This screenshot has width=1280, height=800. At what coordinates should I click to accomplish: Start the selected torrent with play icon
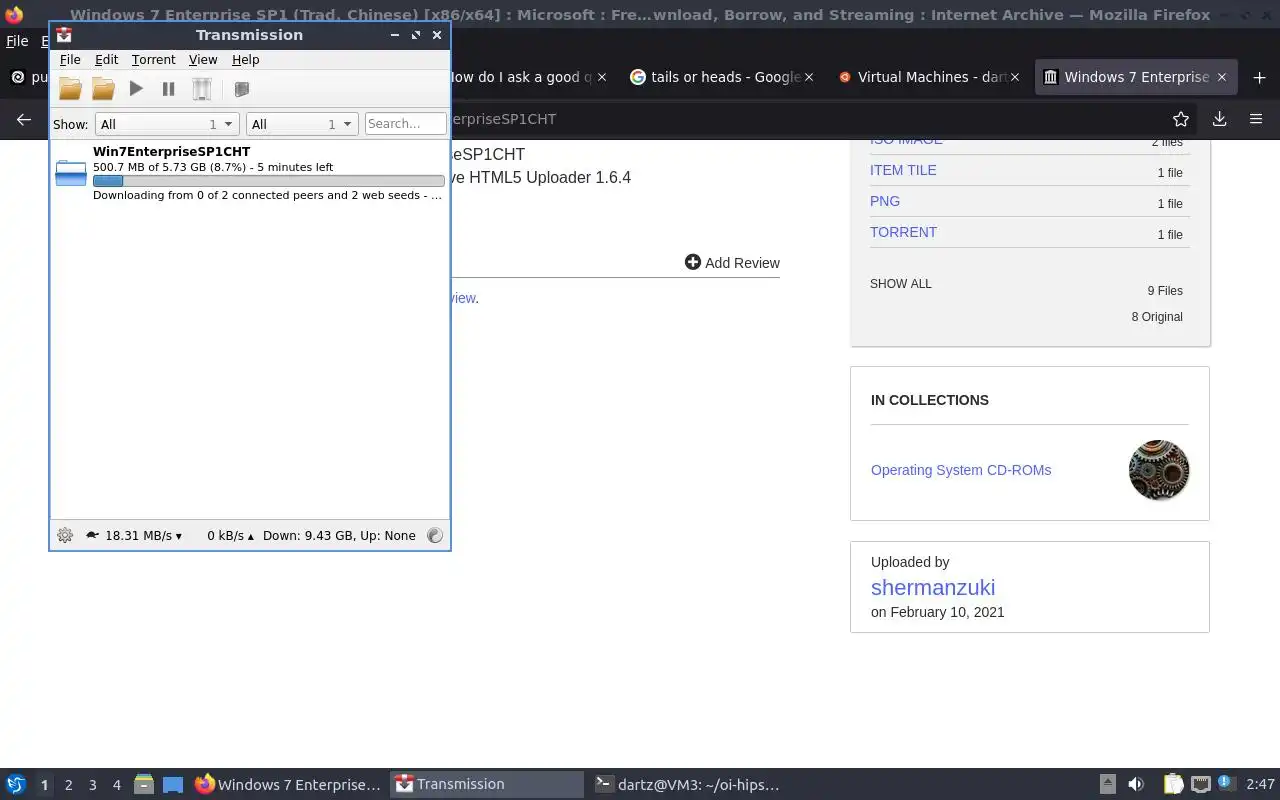(x=136, y=89)
